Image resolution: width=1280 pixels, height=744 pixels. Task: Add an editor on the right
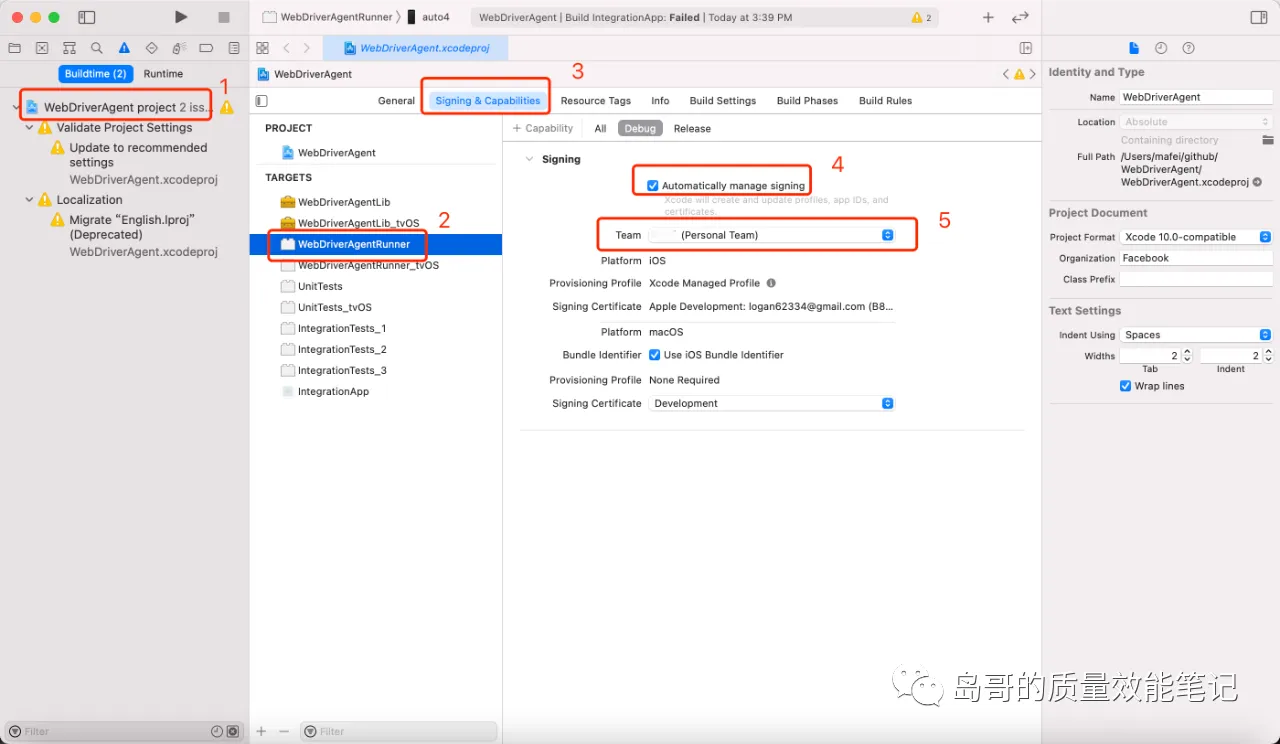pos(1025,48)
